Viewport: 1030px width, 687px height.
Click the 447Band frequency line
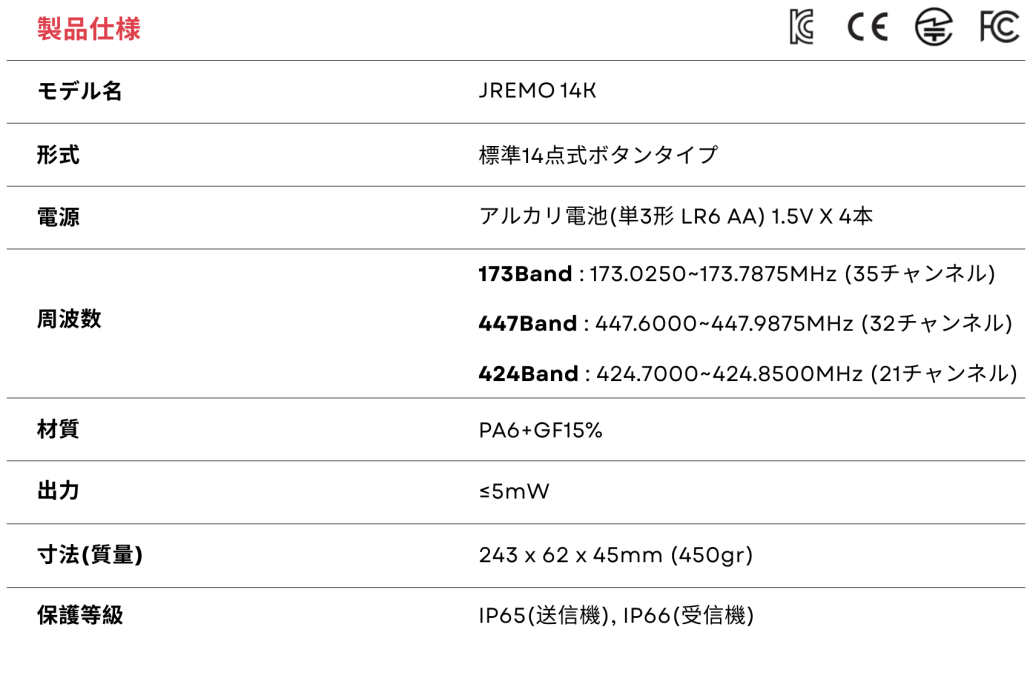pos(745,324)
